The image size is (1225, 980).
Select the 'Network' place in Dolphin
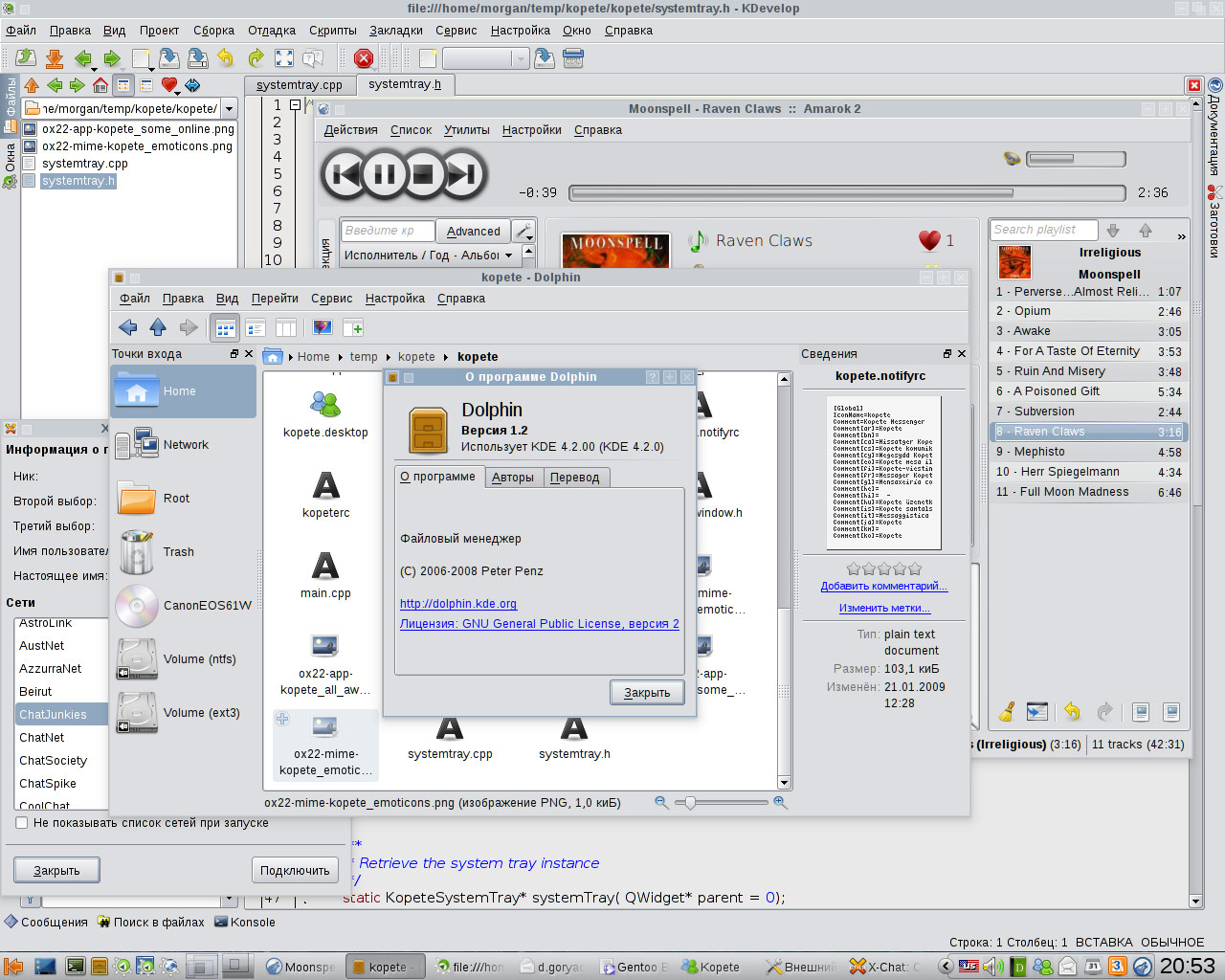(183, 445)
